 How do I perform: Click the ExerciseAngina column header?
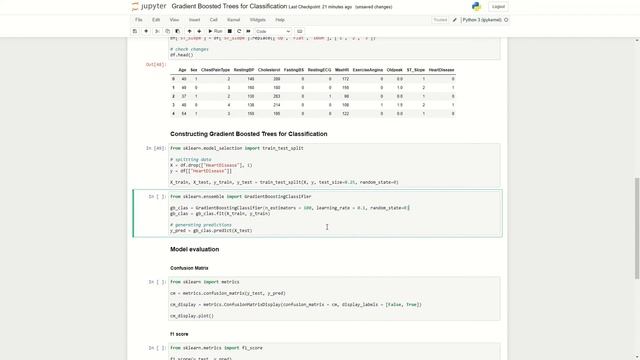coord(368,70)
